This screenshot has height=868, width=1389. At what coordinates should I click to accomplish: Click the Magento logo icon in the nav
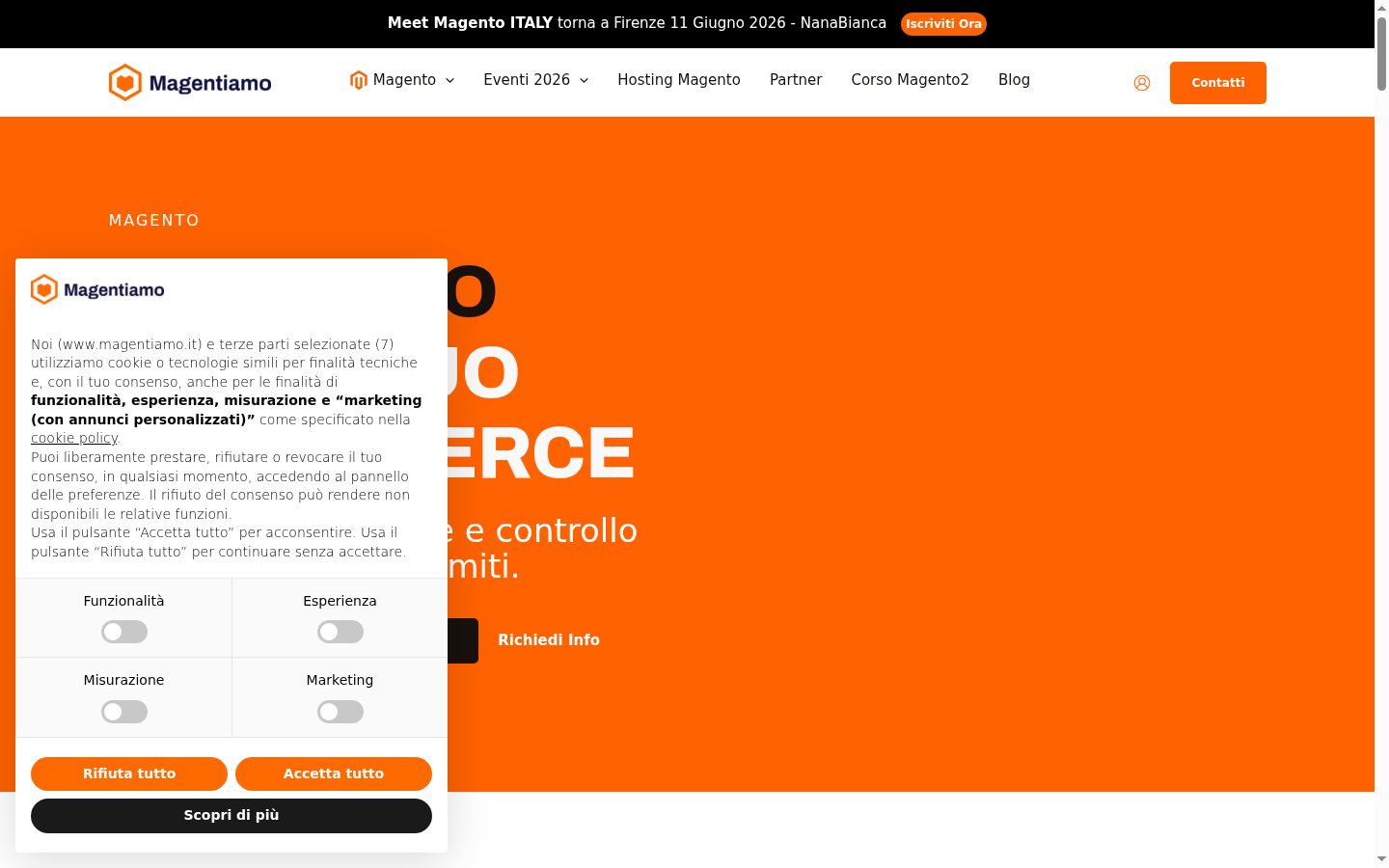click(x=358, y=80)
